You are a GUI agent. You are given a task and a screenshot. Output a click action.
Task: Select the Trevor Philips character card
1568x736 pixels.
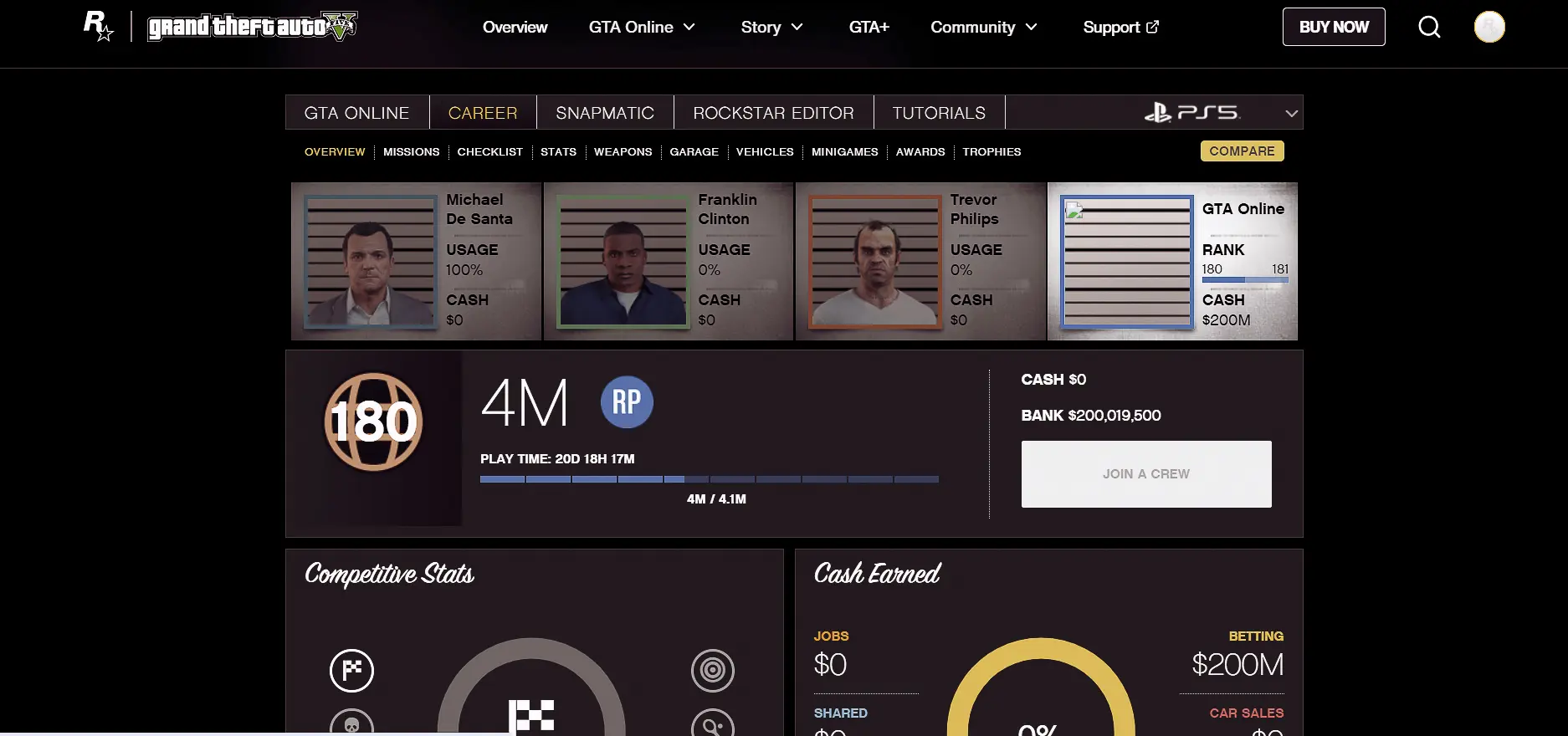click(x=920, y=261)
